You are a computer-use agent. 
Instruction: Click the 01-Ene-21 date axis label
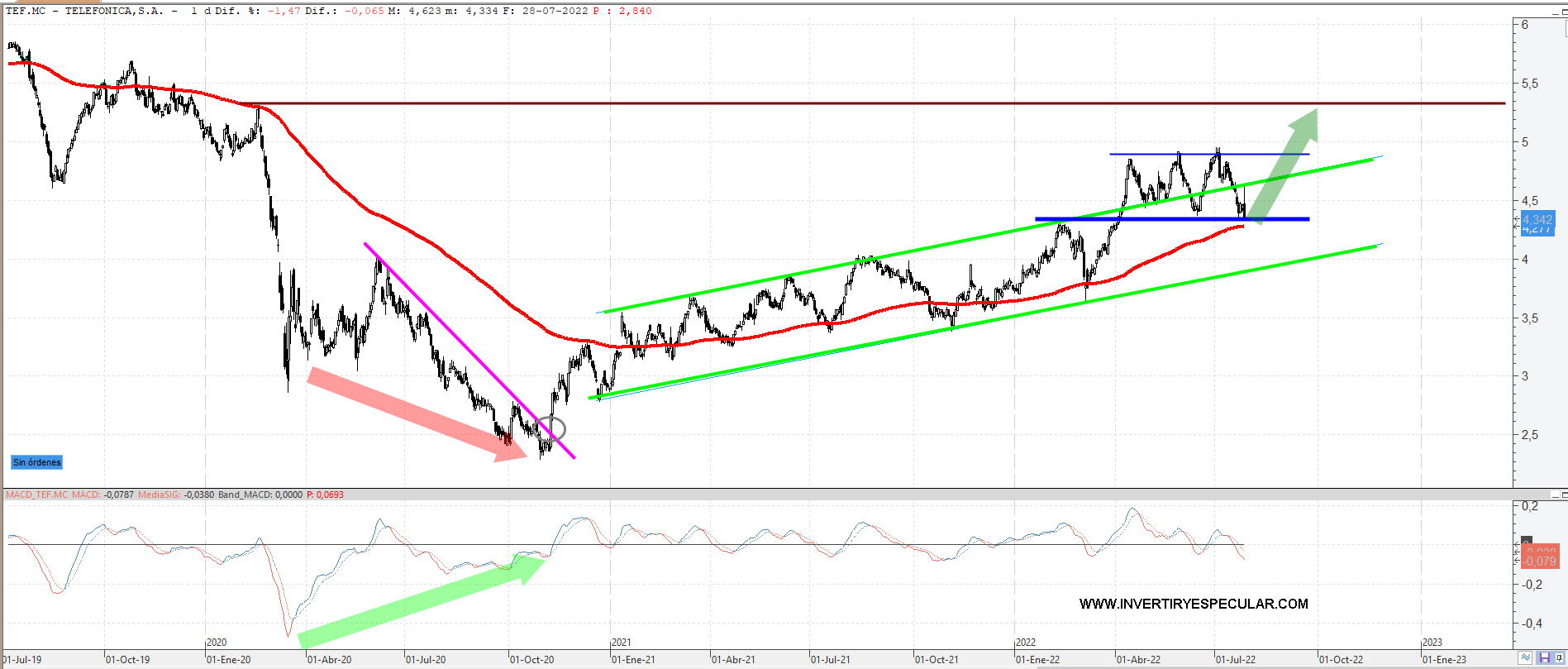(x=634, y=660)
